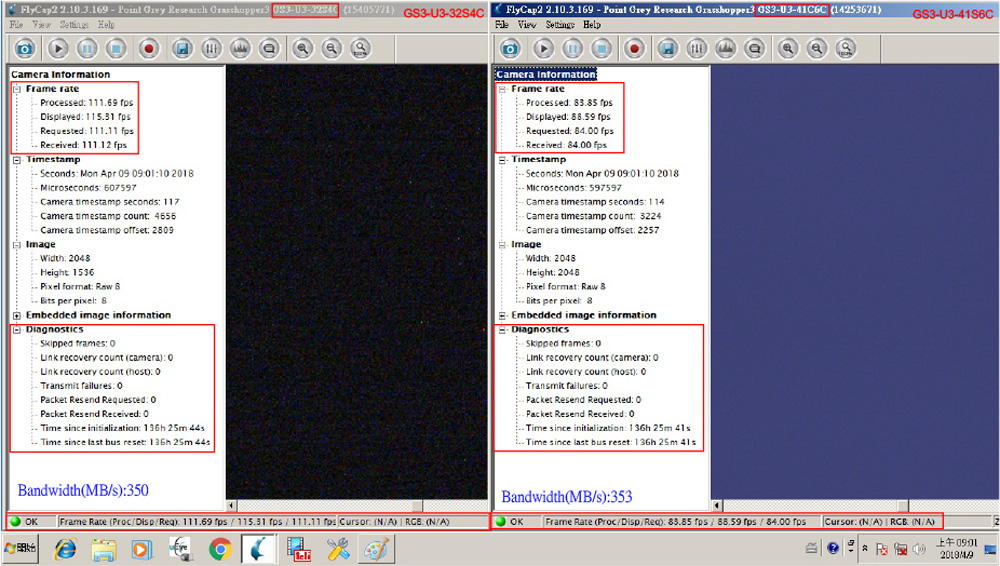
Task: Open camera control sliders dialog in GS3-U3-41C6C window
Action: pyautogui.click(x=695, y=47)
